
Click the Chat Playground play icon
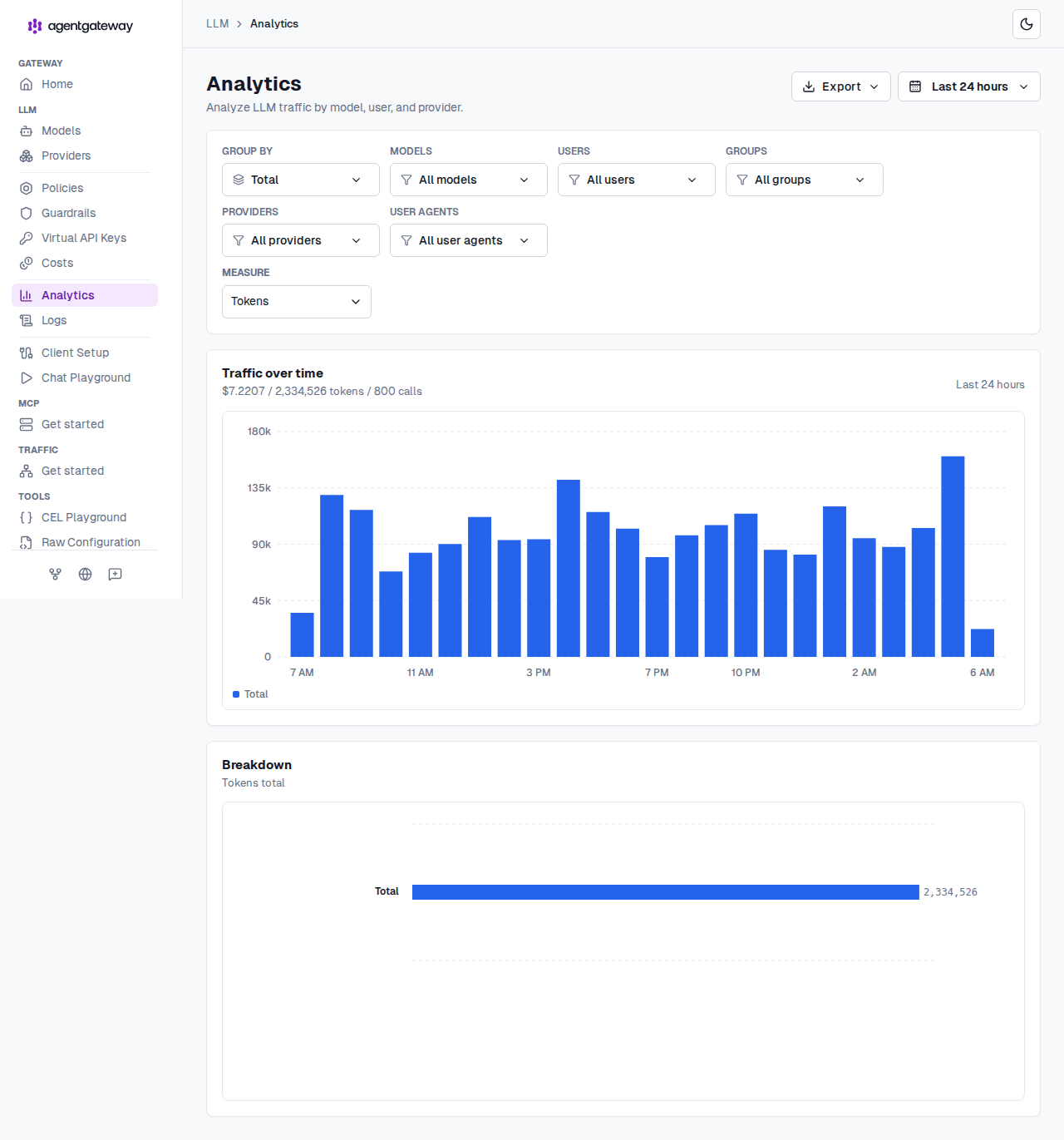point(27,378)
